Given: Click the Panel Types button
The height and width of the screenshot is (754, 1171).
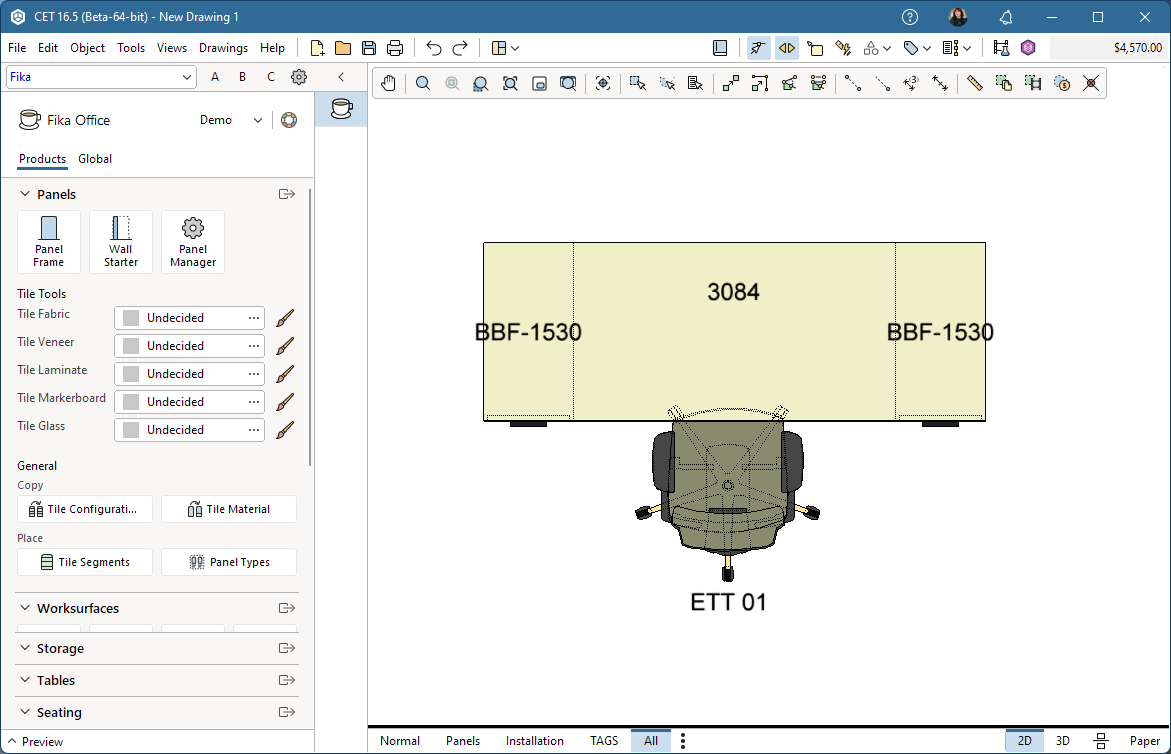Looking at the screenshot, I should [x=229, y=562].
